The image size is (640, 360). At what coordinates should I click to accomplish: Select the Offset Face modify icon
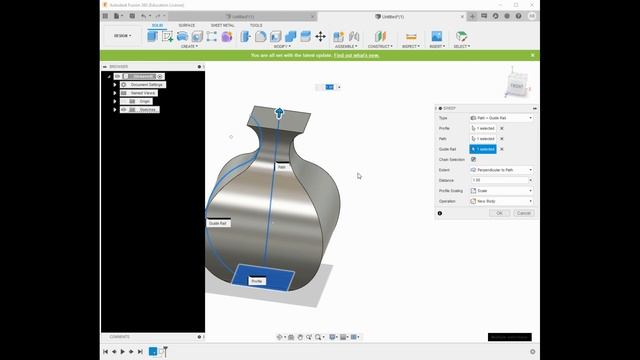click(x=305, y=36)
